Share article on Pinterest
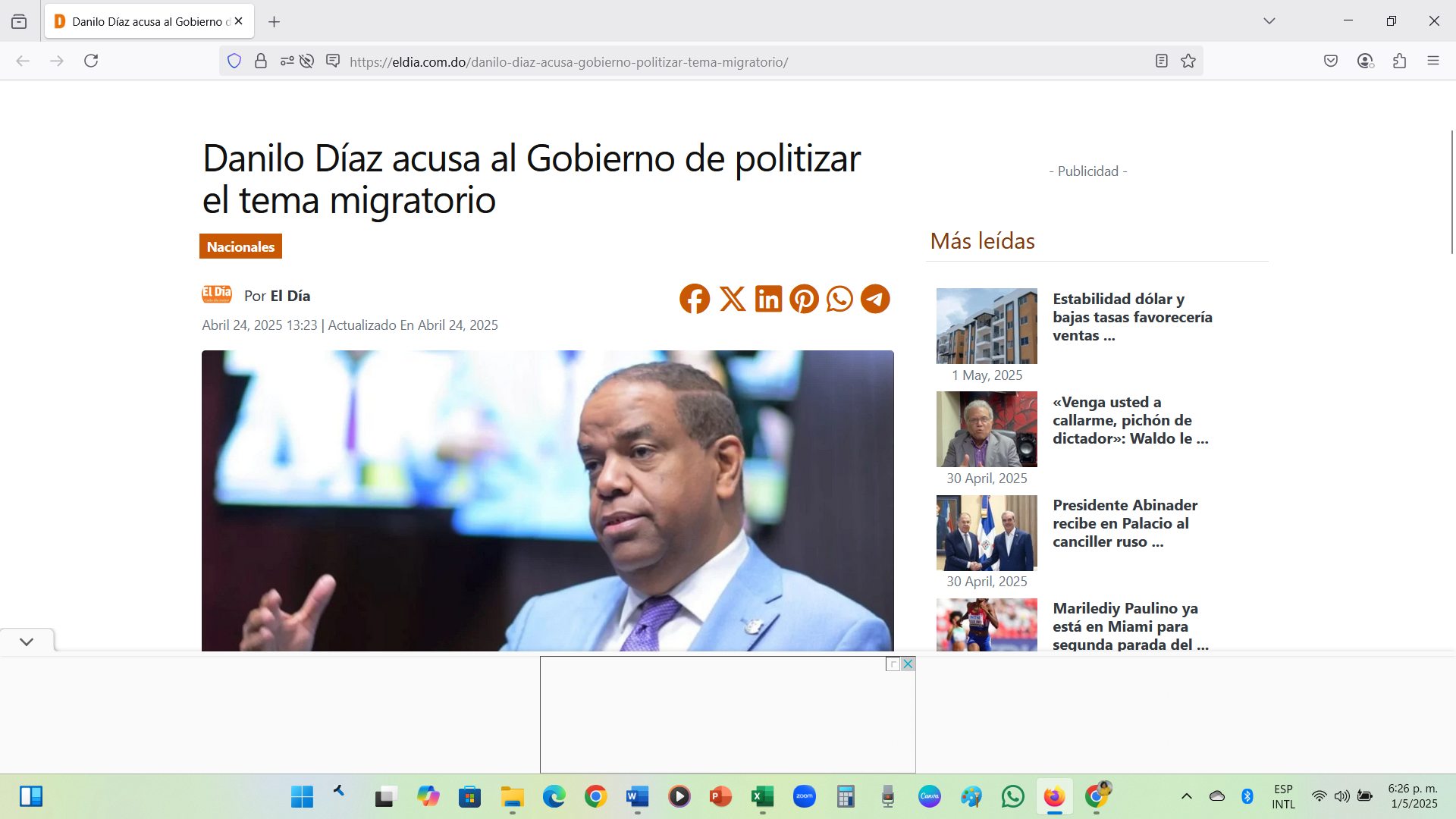The height and width of the screenshot is (819, 1456). (804, 299)
